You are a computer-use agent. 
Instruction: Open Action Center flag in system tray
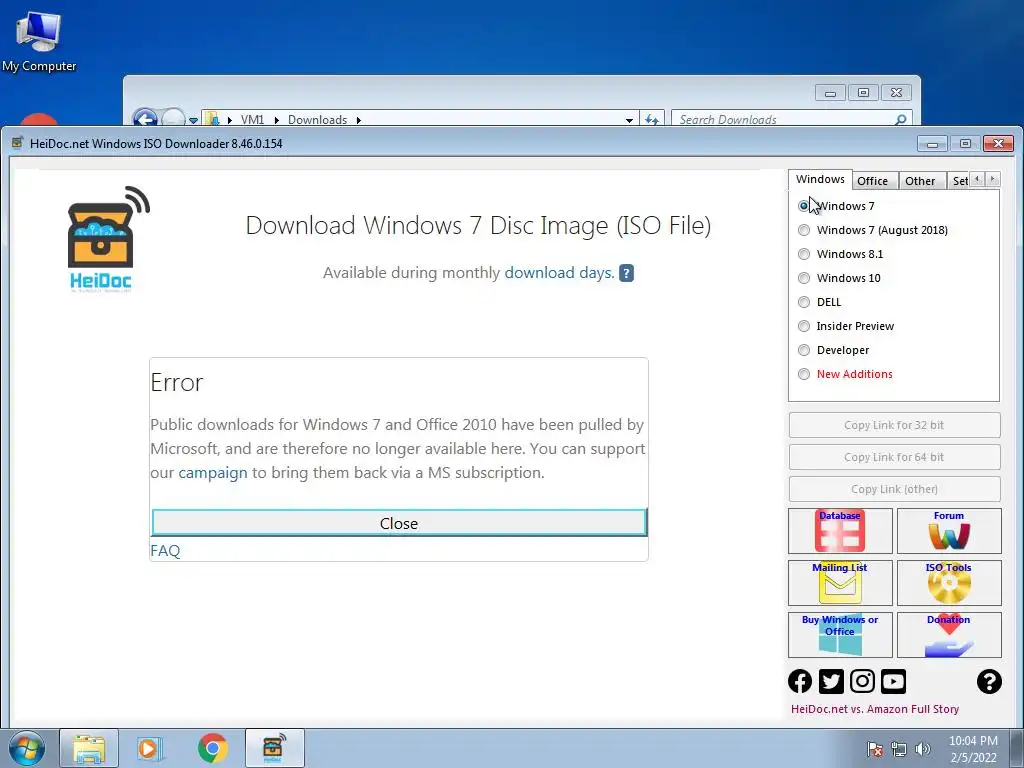pos(875,749)
